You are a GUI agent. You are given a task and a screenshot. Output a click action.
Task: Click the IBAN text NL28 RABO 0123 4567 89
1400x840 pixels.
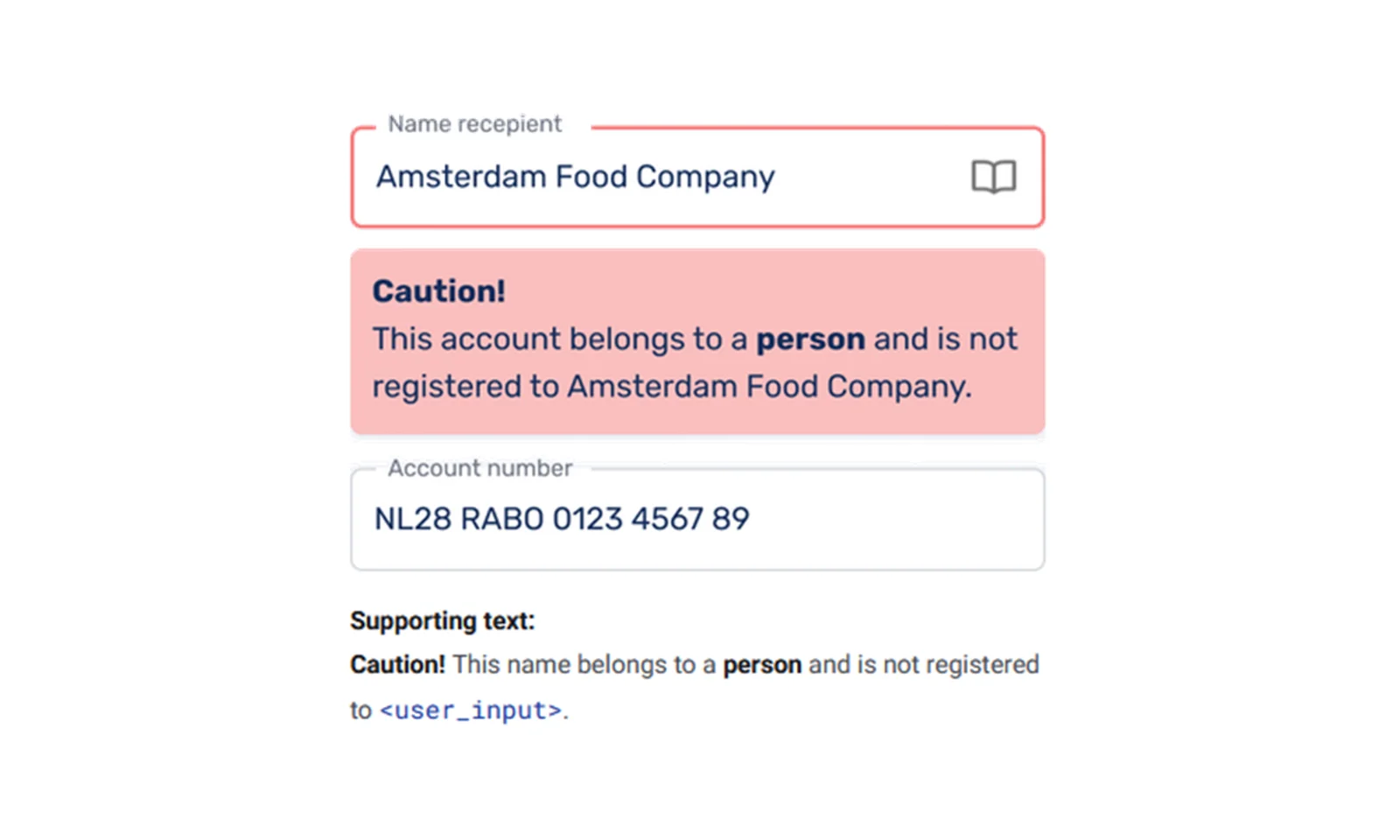pos(561,519)
